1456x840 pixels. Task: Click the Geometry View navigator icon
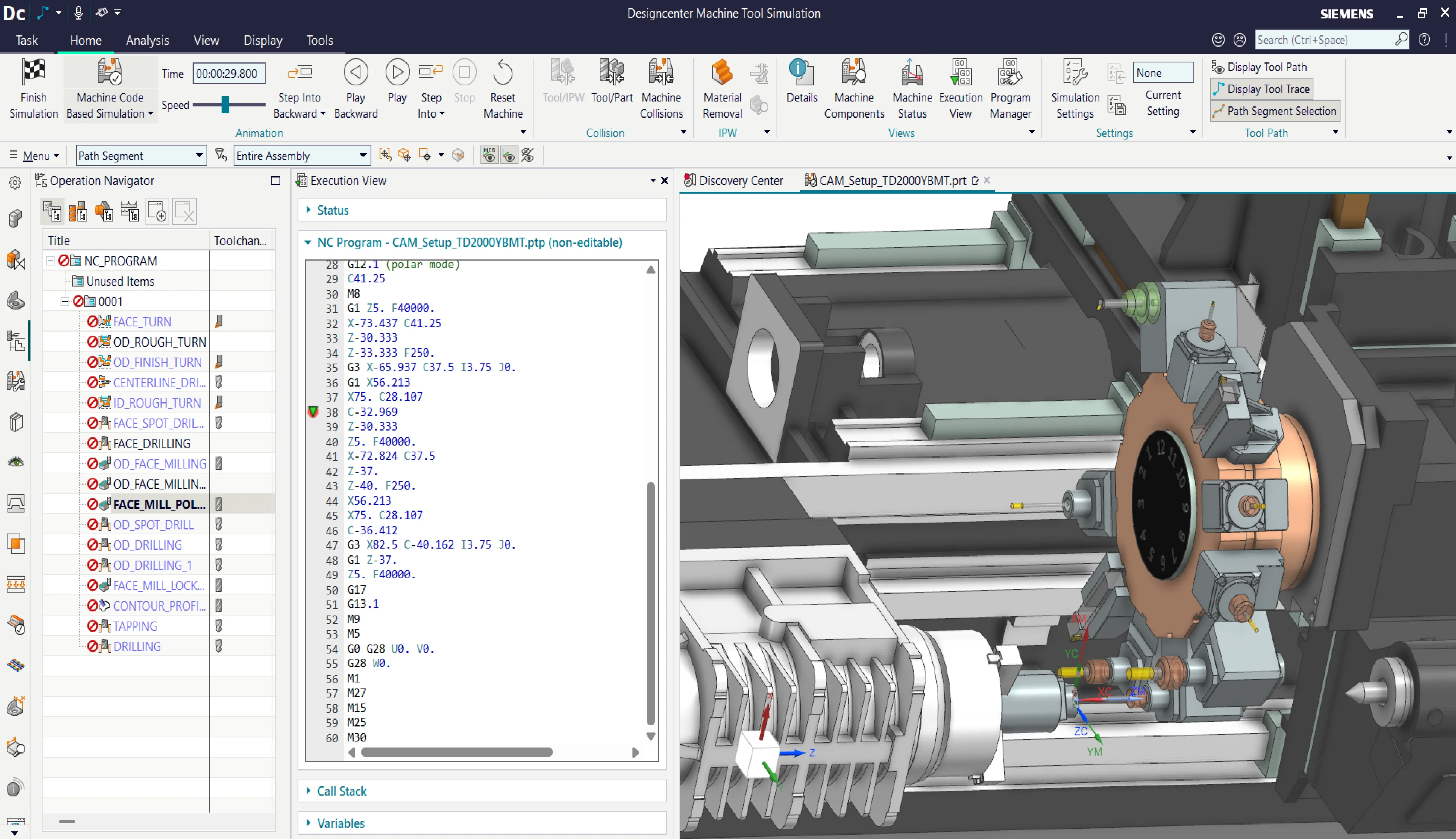coord(105,211)
